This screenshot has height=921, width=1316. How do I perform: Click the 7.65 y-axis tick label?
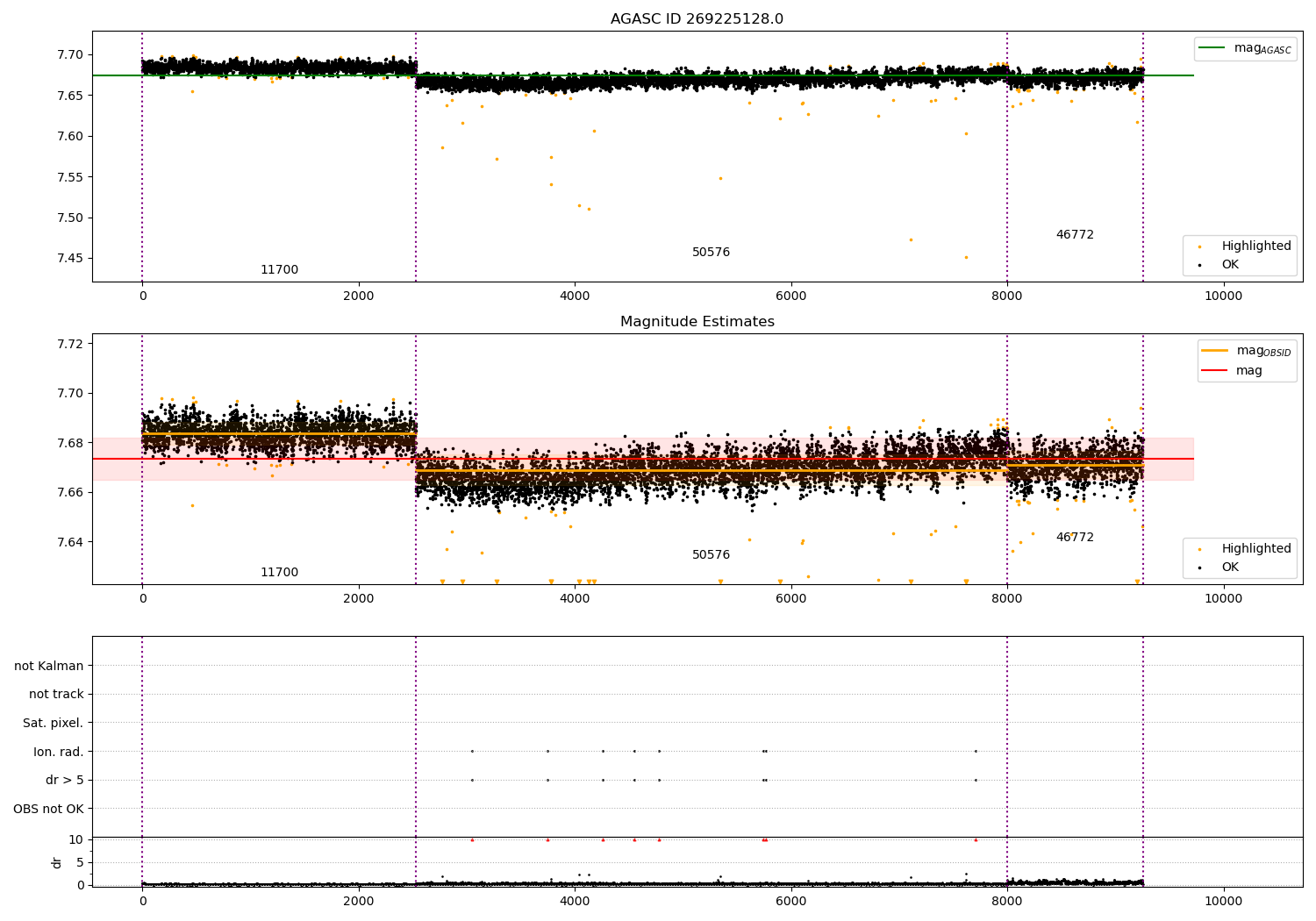pyautogui.click(x=70, y=96)
